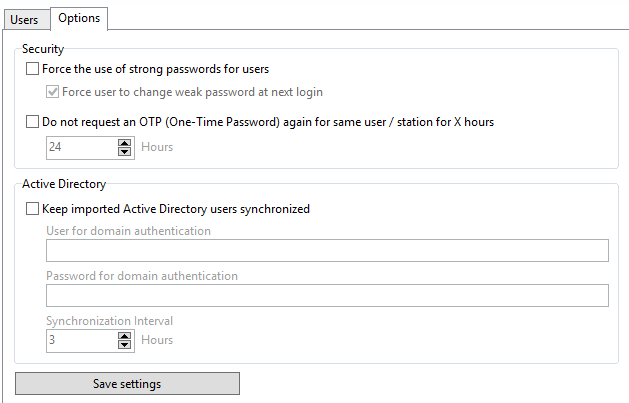Click the strong passwords checkbox label text
Viewport: 629px width, 403px height.
156,69
